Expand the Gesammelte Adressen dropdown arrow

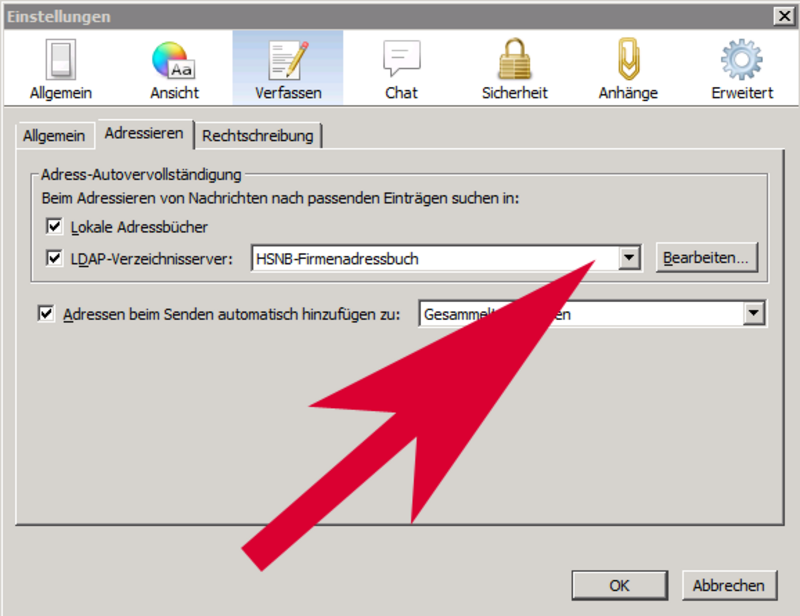point(754,313)
